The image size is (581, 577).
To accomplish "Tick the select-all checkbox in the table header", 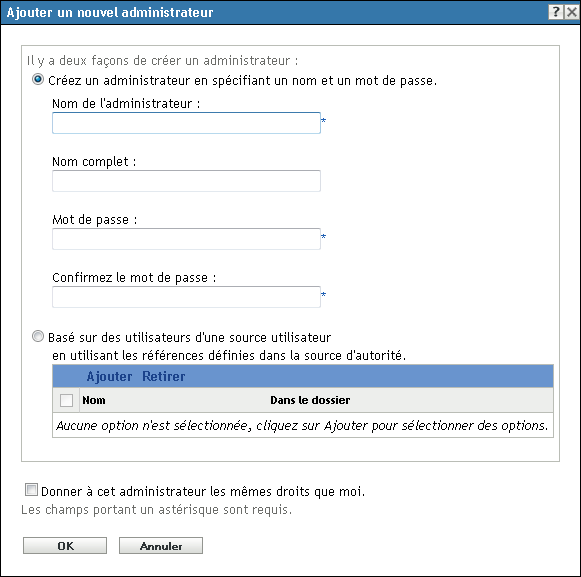I will 66,400.
